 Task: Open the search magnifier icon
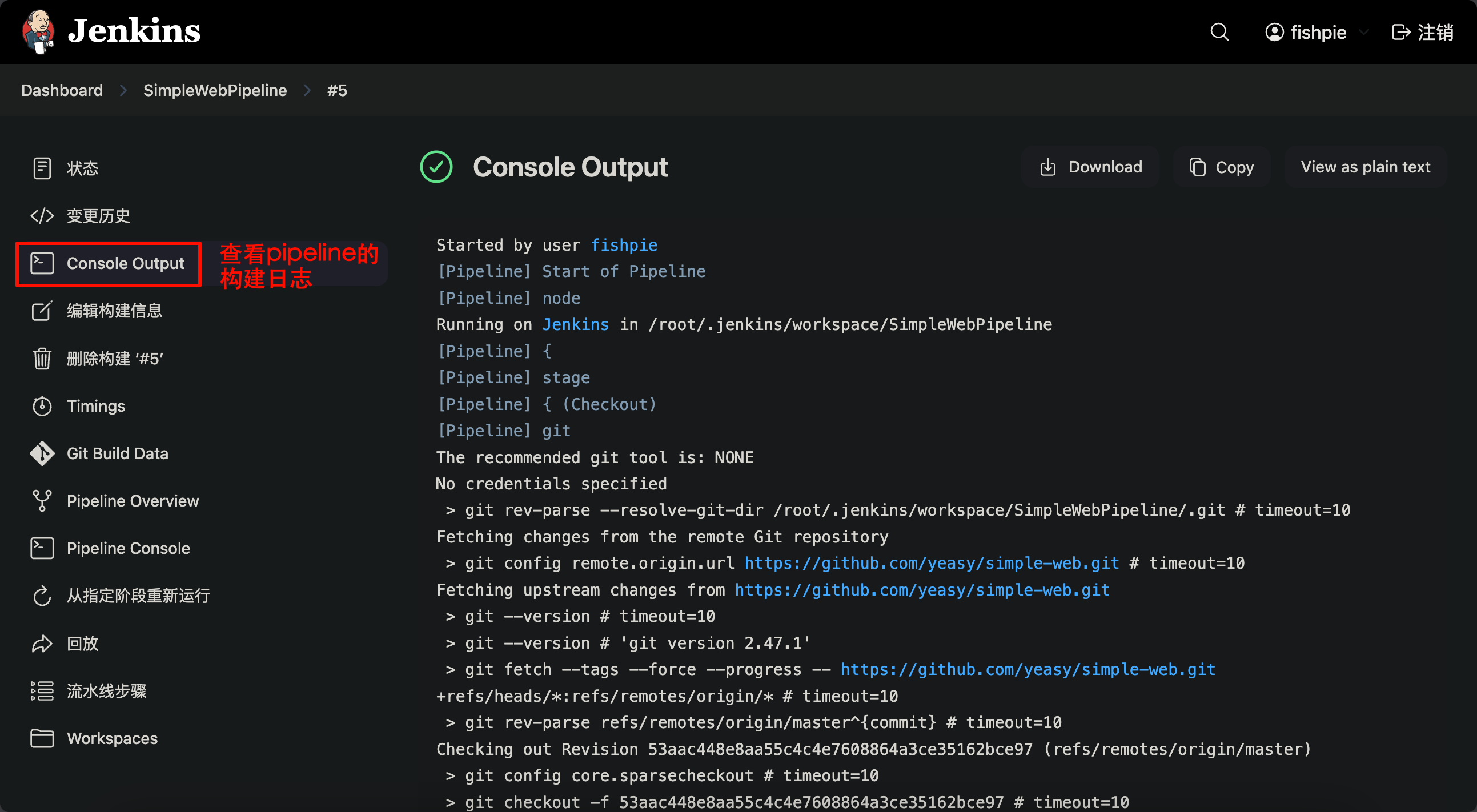click(1219, 32)
